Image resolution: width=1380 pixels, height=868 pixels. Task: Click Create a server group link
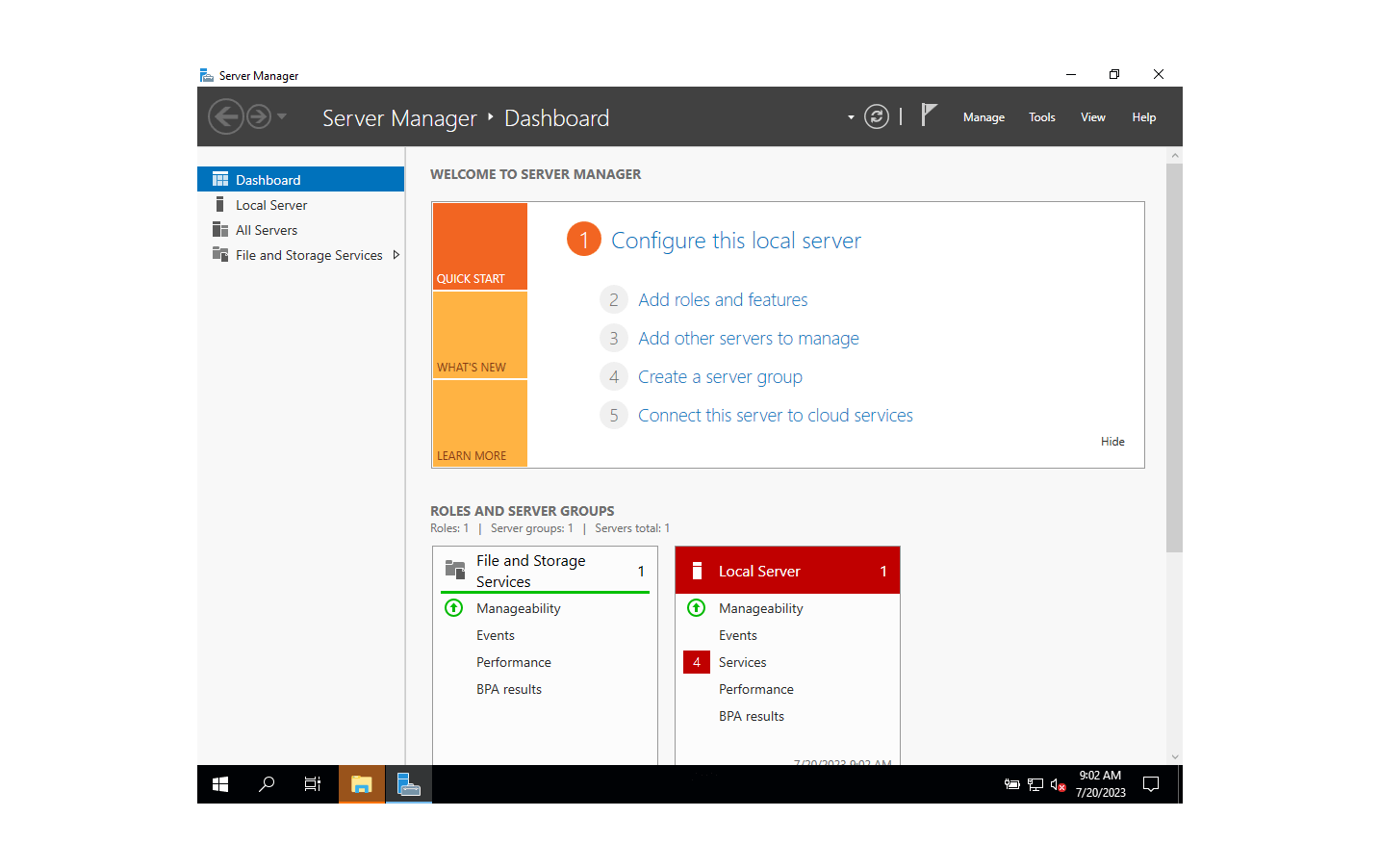tap(720, 377)
